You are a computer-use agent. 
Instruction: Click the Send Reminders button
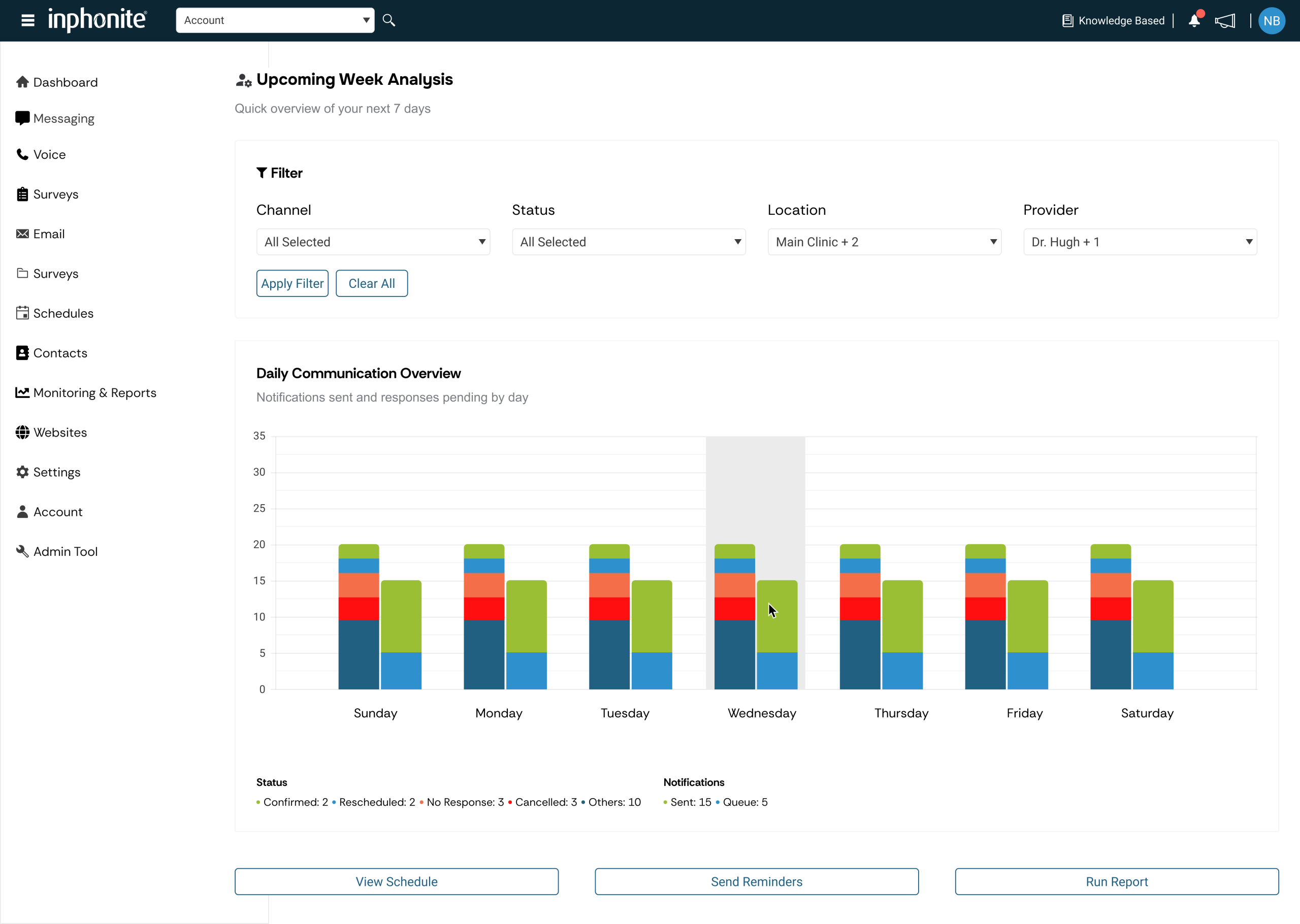pos(756,881)
